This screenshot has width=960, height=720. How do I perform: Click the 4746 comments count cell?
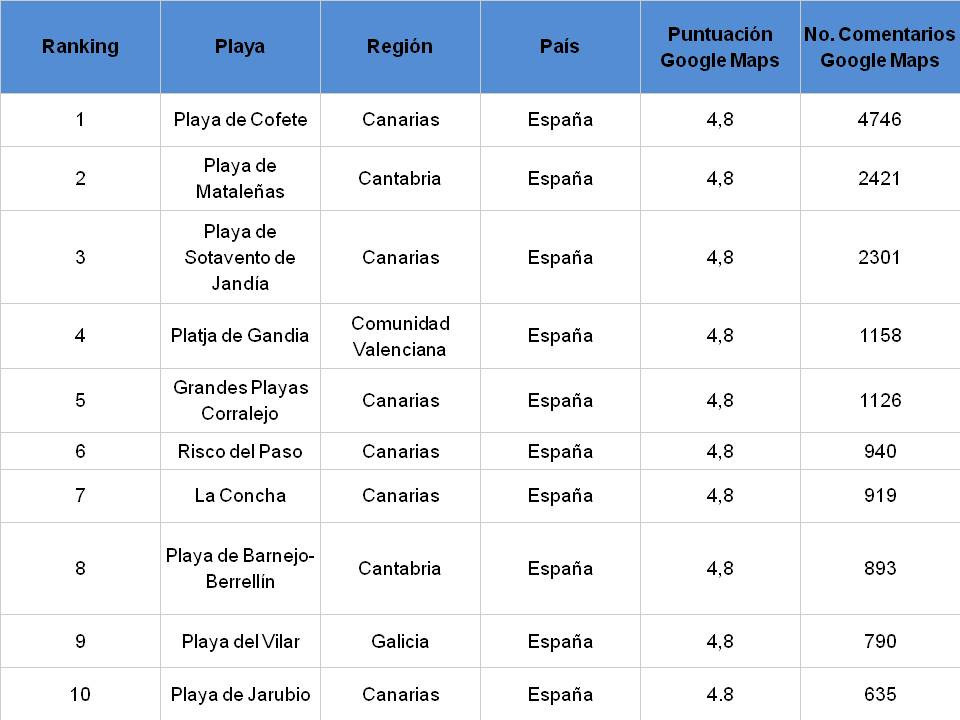click(x=880, y=119)
